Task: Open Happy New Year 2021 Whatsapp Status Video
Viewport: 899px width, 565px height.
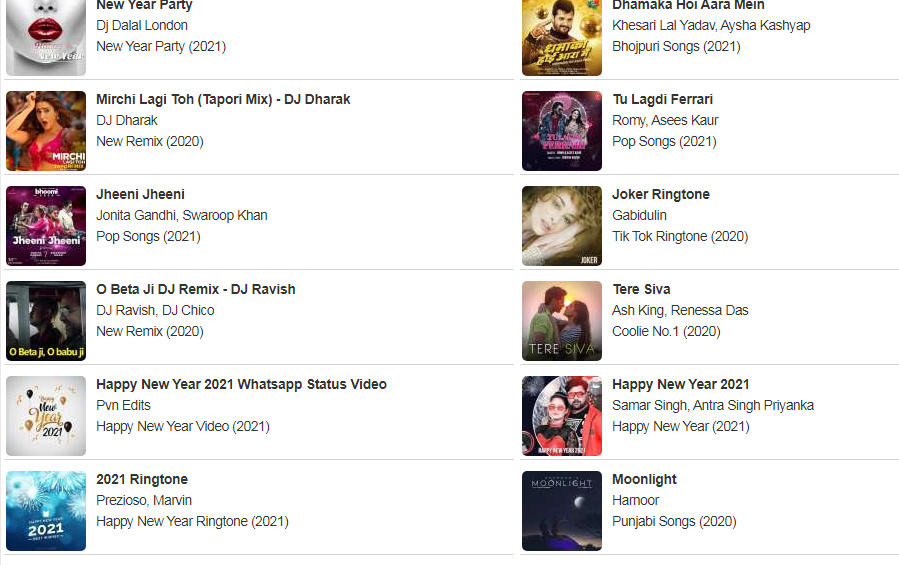Action: coord(241,384)
